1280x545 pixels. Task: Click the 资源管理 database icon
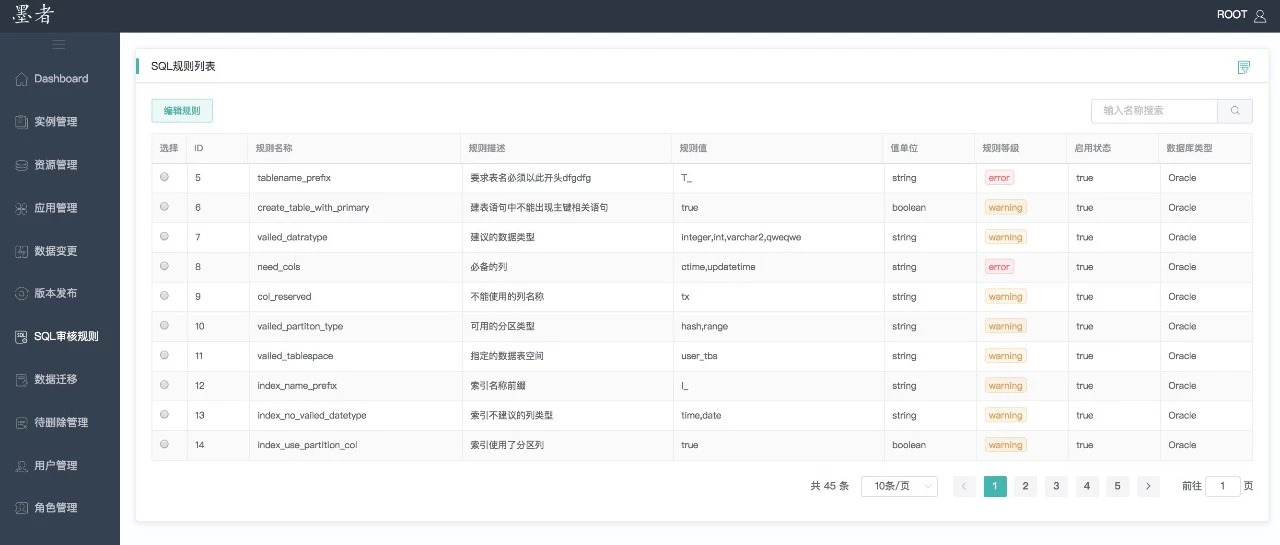[x=22, y=165]
